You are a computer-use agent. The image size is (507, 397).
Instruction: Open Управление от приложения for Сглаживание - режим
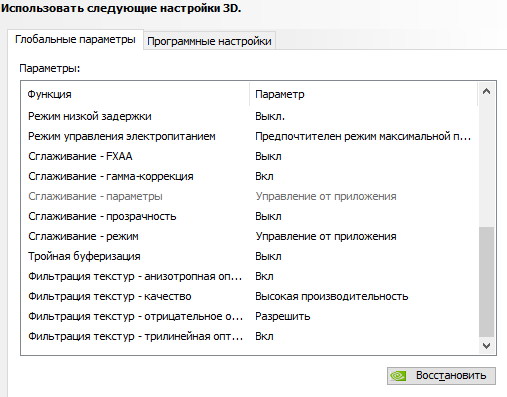coord(326,236)
